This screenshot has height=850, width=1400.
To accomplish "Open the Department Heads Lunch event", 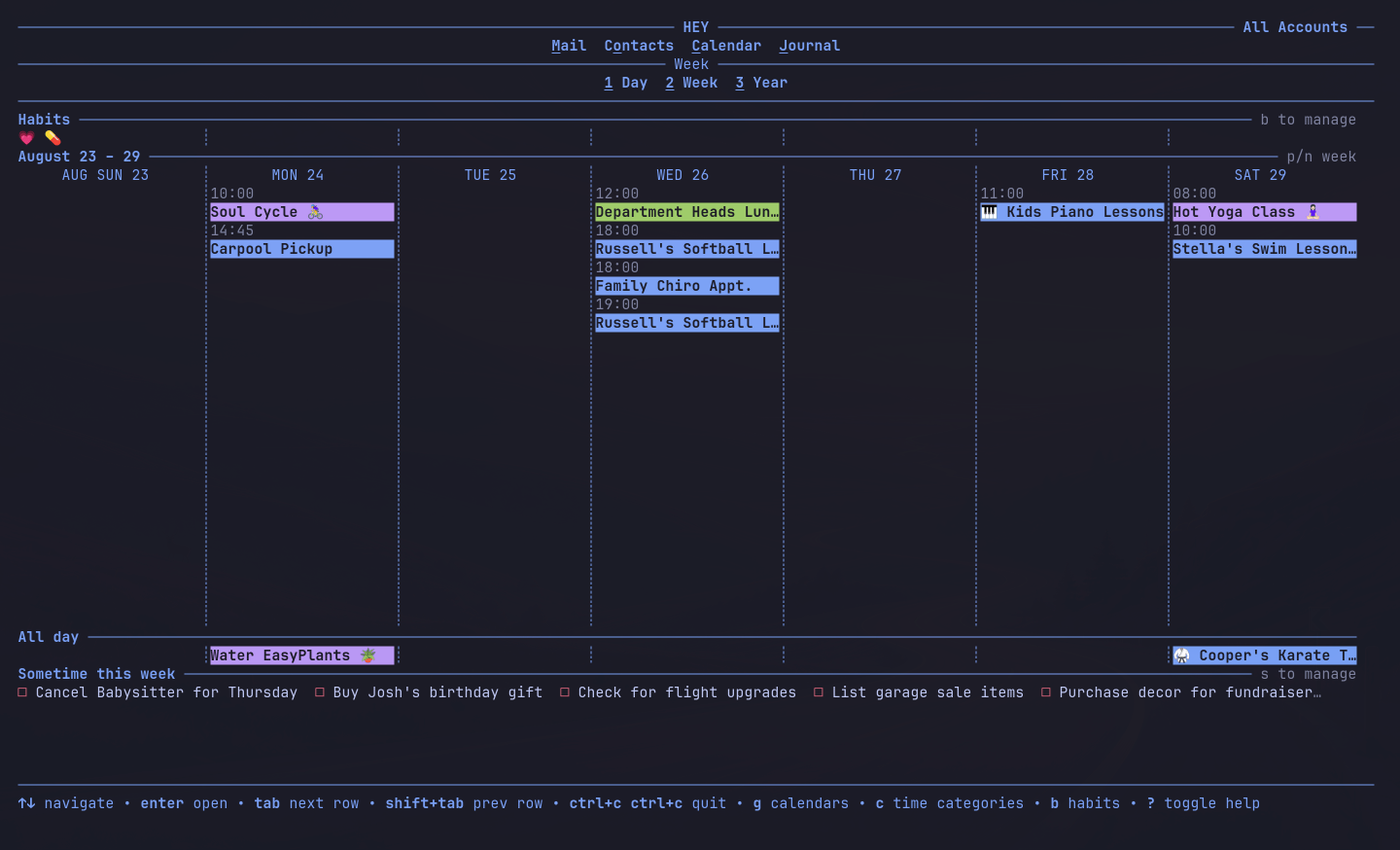I will 686,212.
